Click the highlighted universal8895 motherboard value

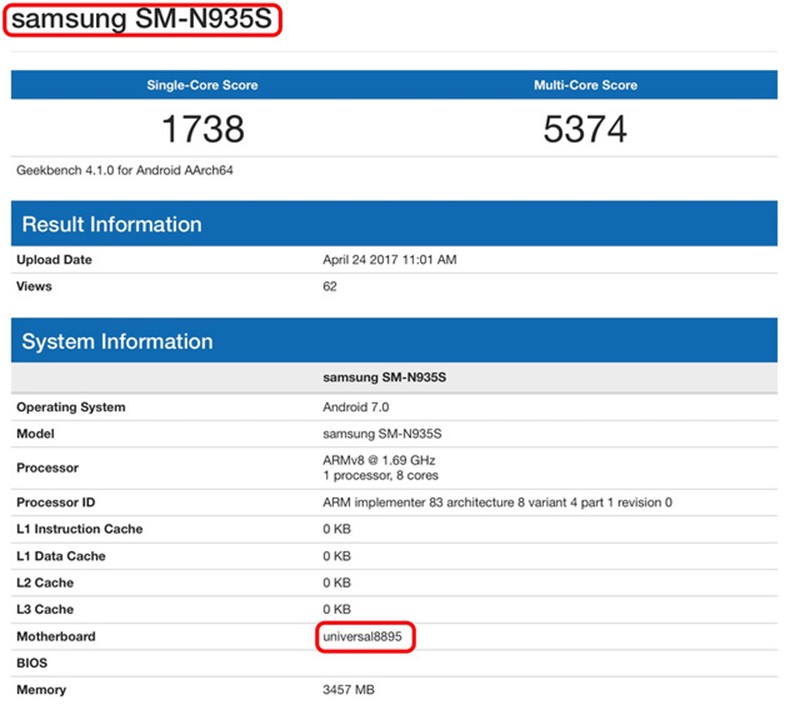(x=366, y=637)
